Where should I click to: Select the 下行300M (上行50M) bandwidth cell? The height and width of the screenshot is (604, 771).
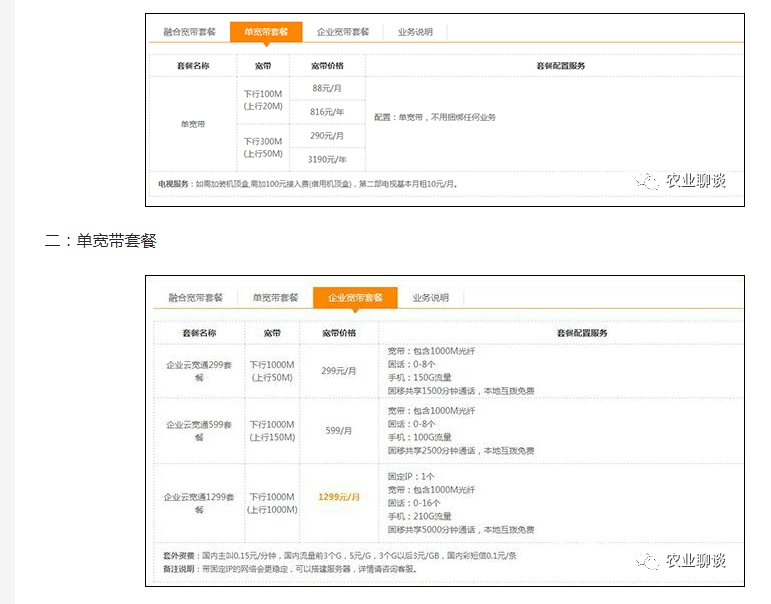[263, 148]
